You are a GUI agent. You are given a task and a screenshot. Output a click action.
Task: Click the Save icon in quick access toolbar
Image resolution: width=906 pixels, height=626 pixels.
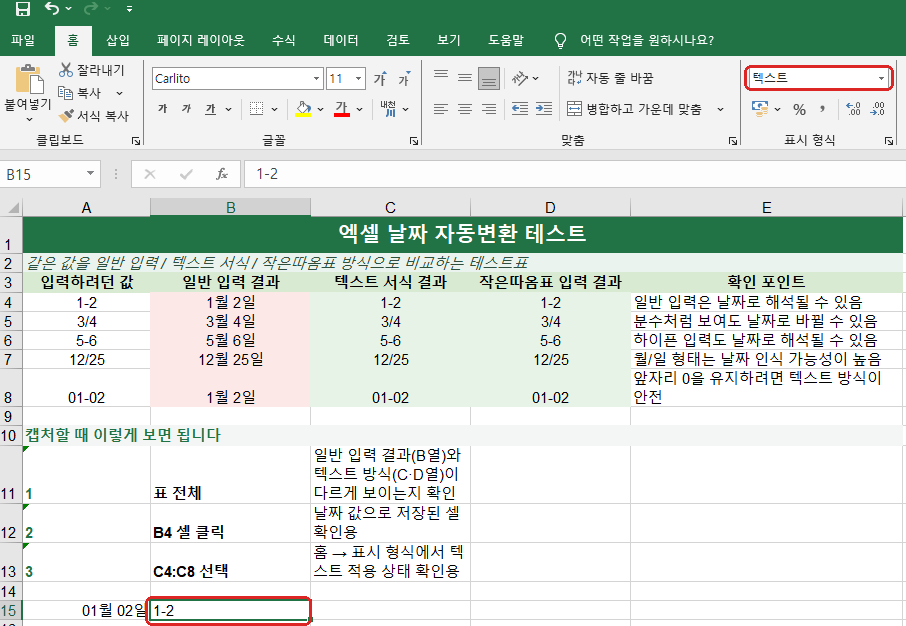pyautogui.click(x=23, y=9)
